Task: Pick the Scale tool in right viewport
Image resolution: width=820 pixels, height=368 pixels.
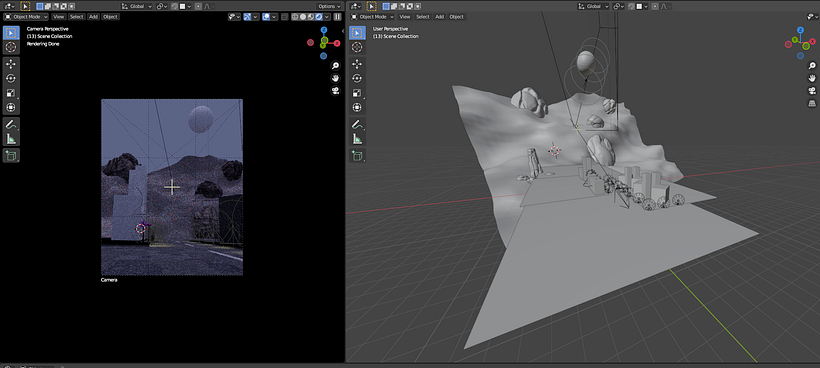Action: 357,93
